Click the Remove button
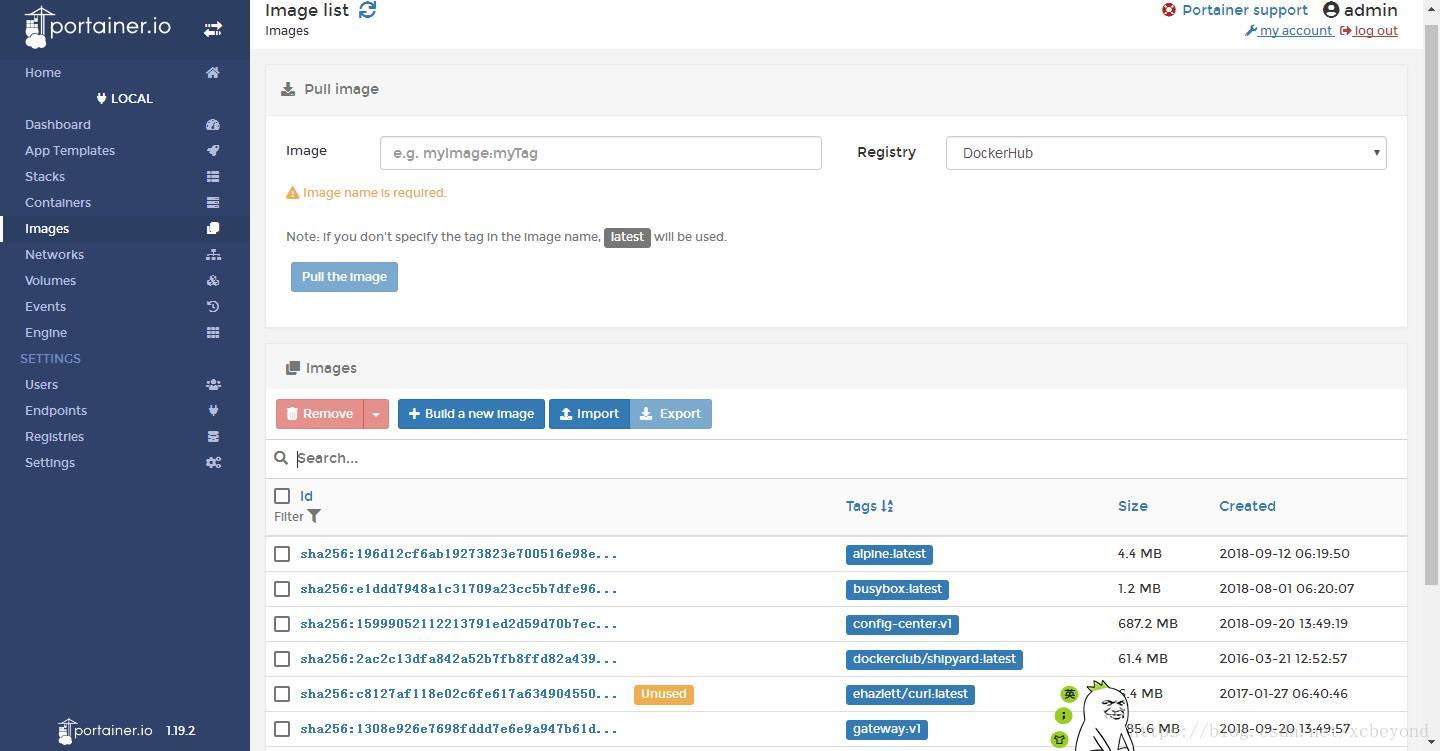1440x751 pixels. pos(320,414)
